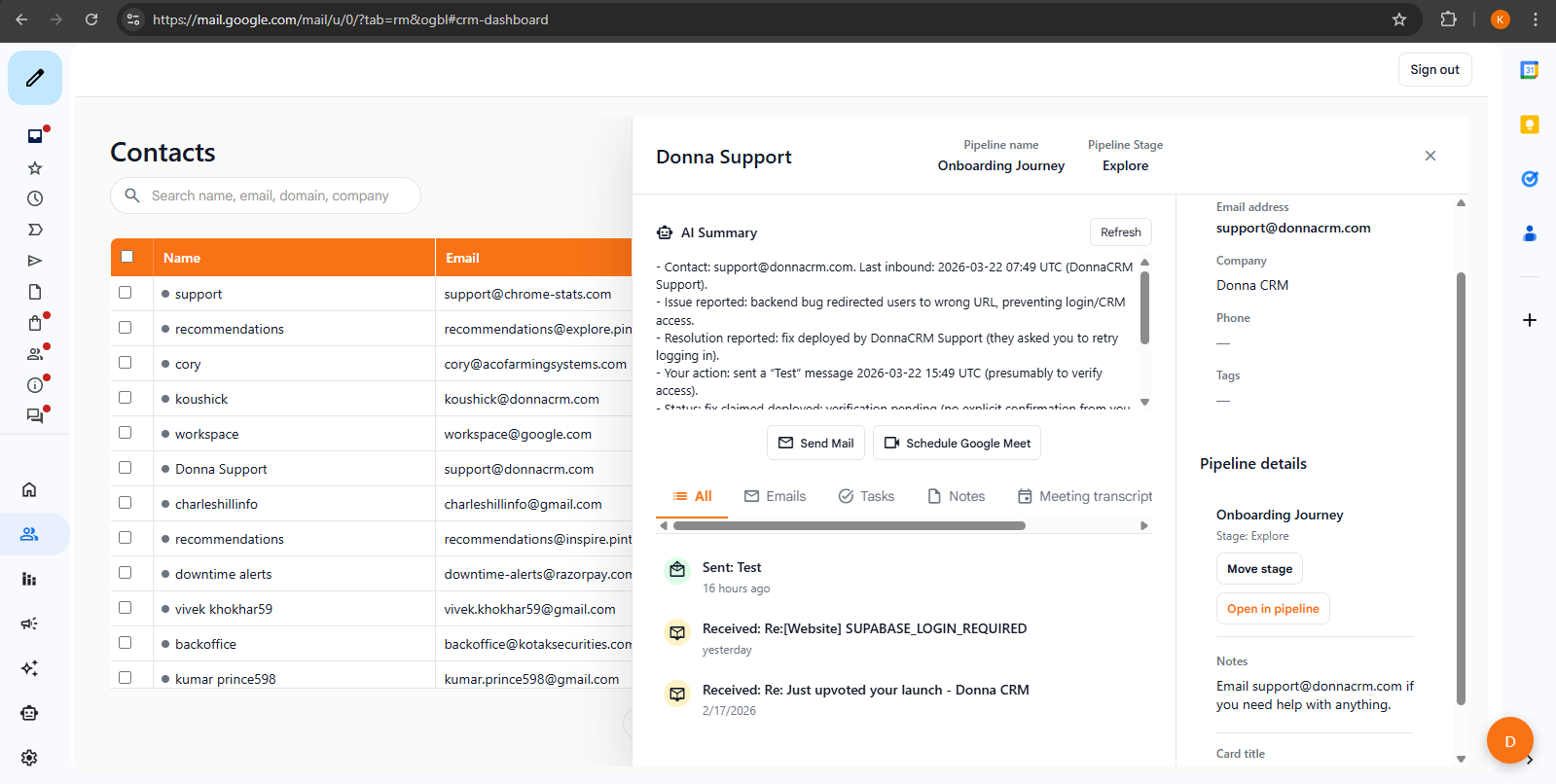
Task: Open snoozed clock icon in sidebar
Action: pyautogui.click(x=35, y=198)
